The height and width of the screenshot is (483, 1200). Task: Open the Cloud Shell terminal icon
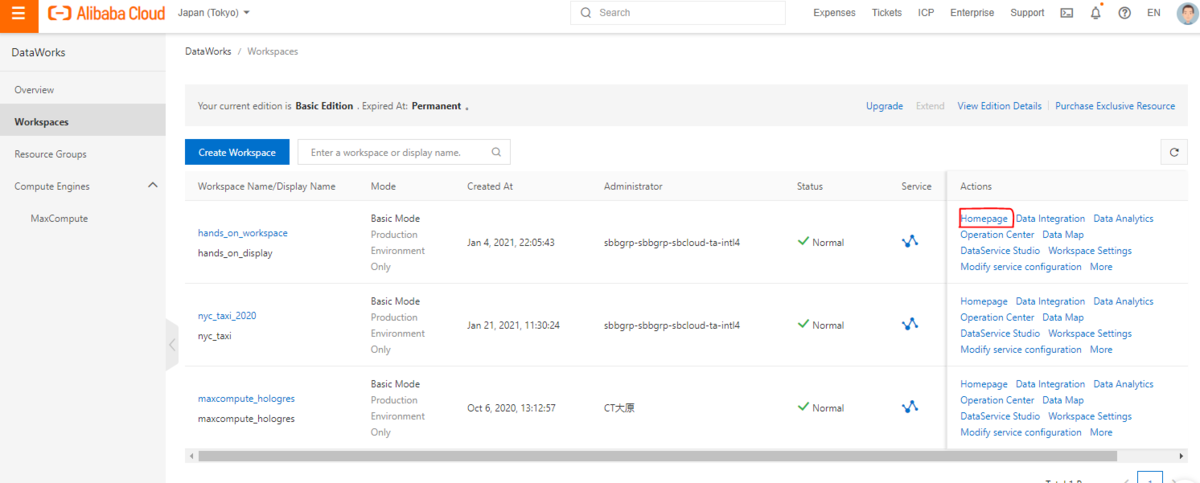[x=1067, y=13]
